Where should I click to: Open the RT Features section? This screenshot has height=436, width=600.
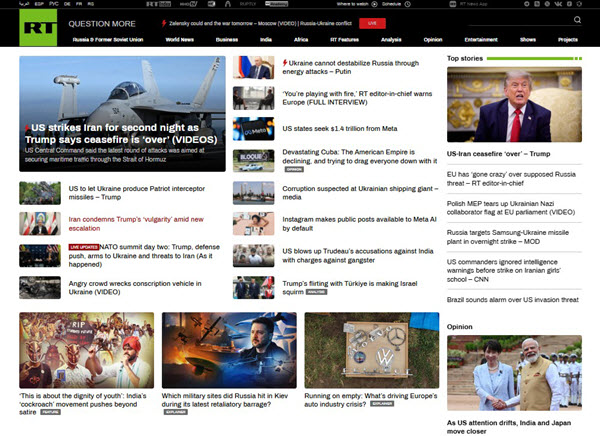[x=344, y=39]
